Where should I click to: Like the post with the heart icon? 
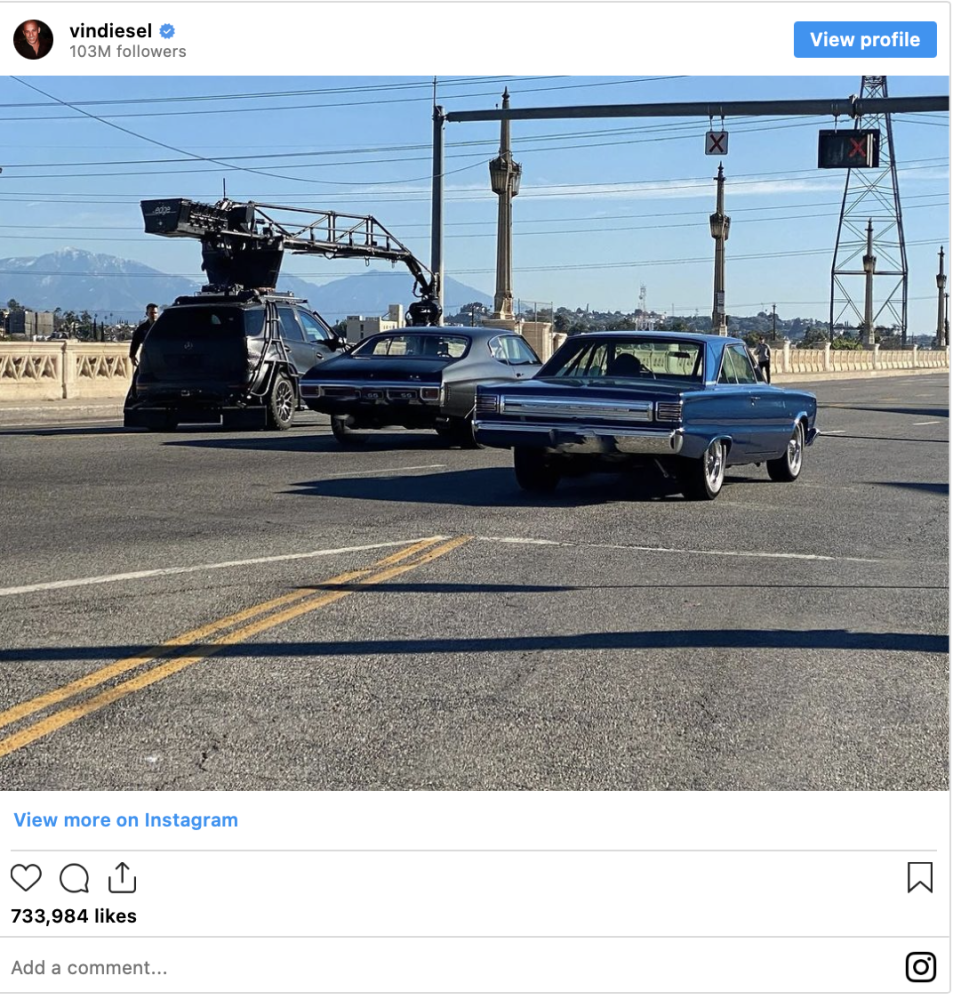[26, 878]
